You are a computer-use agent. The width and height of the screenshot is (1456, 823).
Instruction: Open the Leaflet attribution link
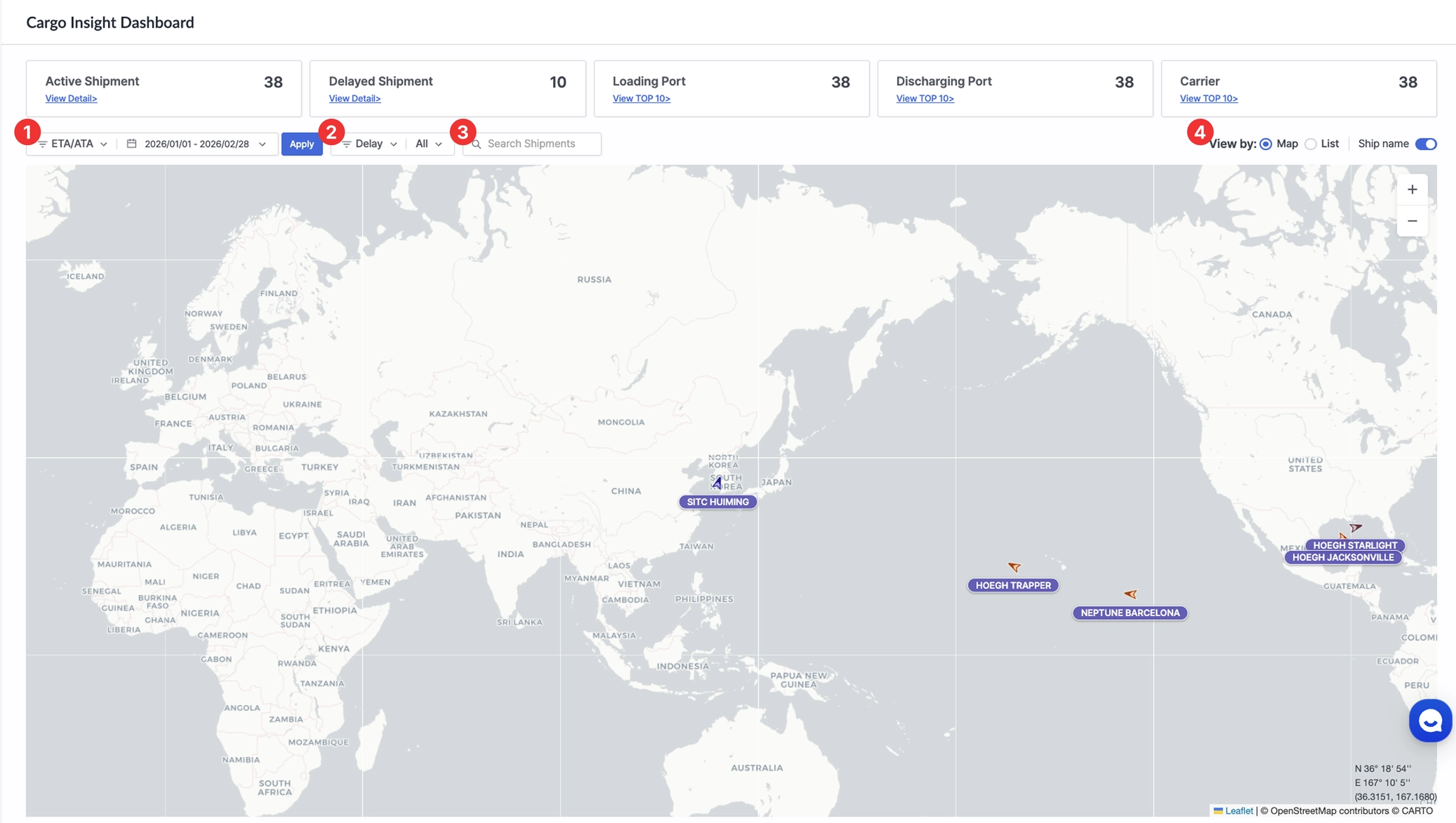[1238, 810]
